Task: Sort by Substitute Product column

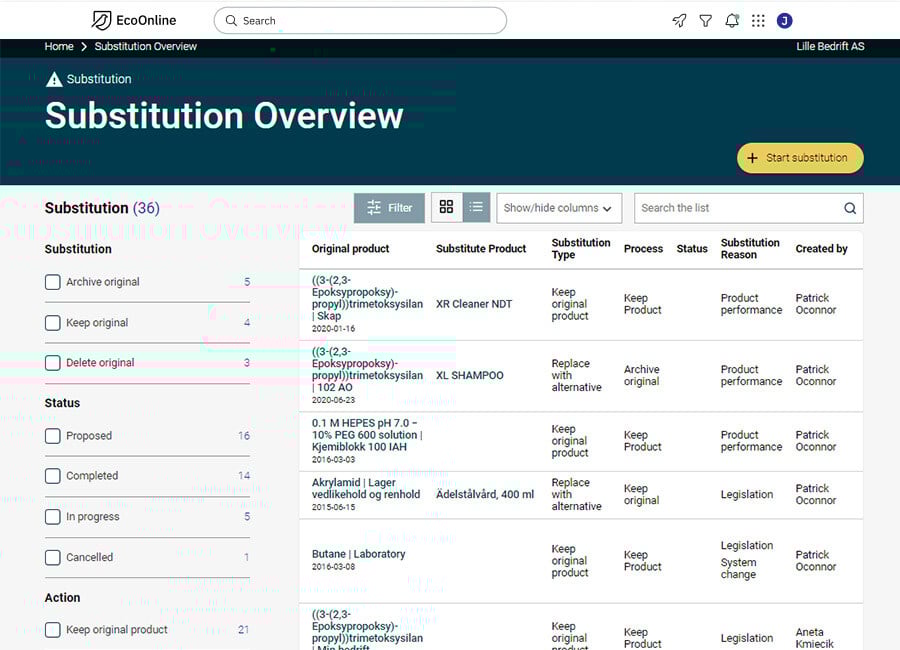Action: [x=481, y=249]
